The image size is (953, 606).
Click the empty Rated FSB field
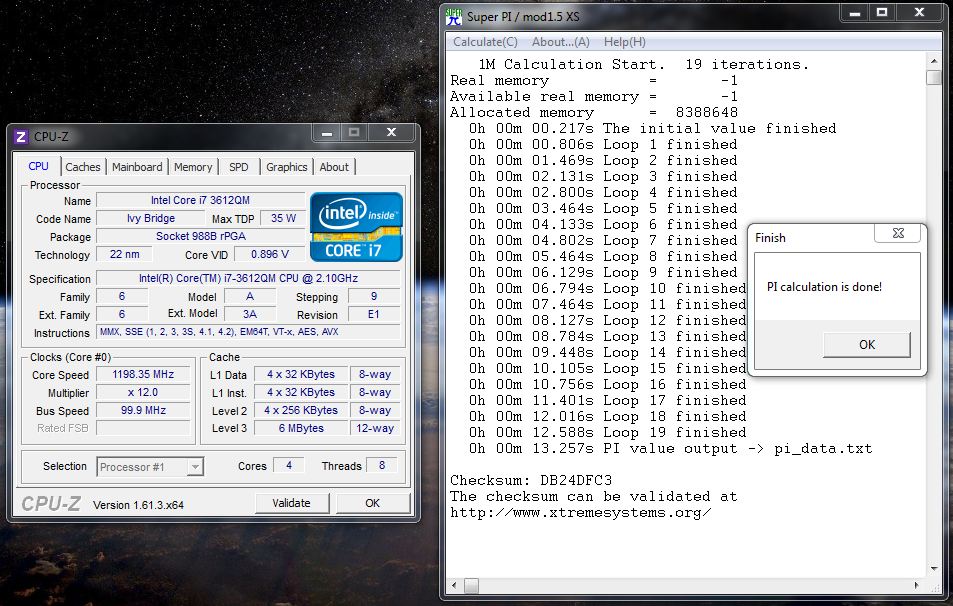pyautogui.click(x=143, y=428)
